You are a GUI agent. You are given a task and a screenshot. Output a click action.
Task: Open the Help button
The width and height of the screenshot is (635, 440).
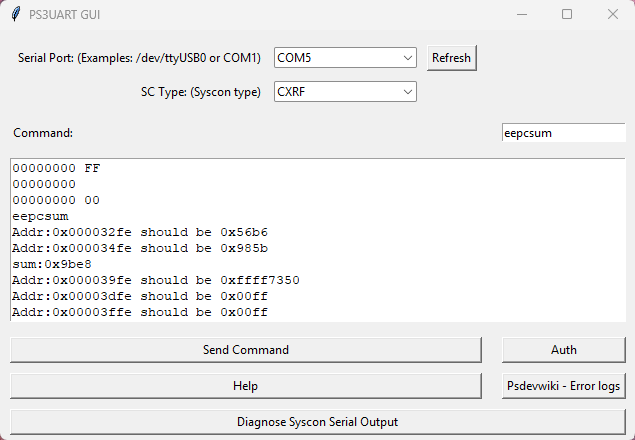pyautogui.click(x=245, y=386)
